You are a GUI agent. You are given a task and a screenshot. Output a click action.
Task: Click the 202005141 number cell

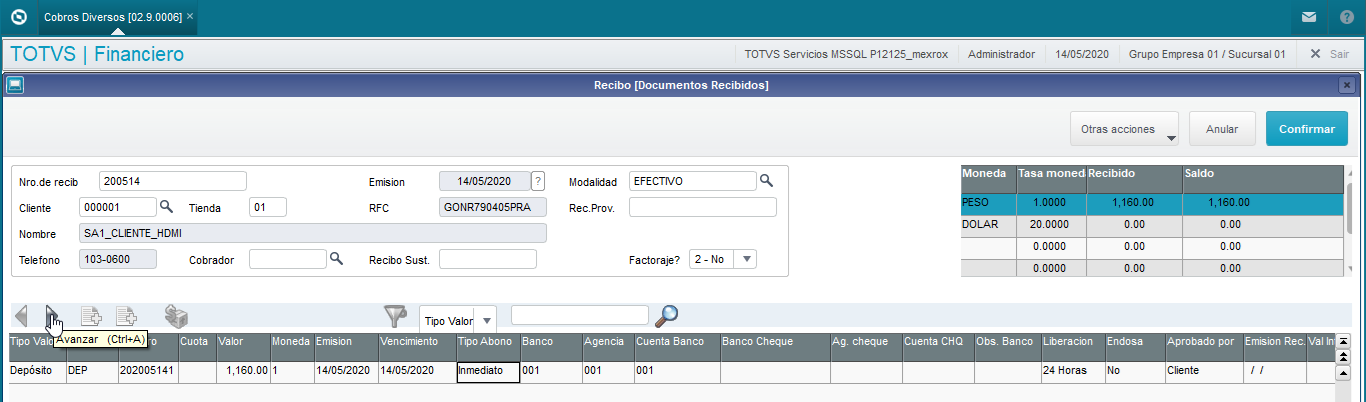click(146, 370)
